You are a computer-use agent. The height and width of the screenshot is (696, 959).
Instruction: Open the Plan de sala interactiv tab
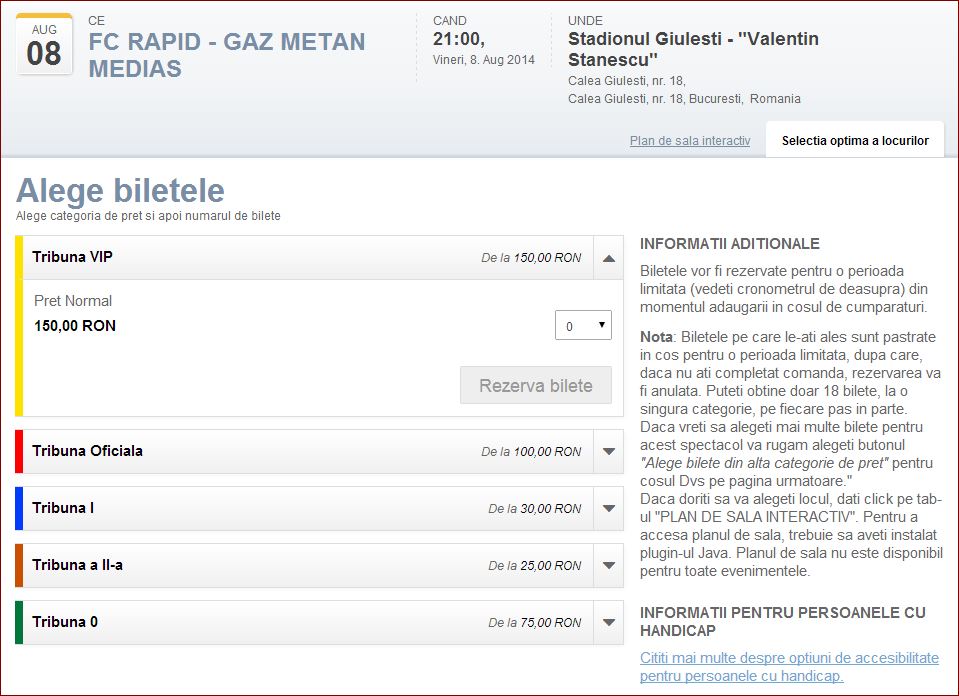690,141
